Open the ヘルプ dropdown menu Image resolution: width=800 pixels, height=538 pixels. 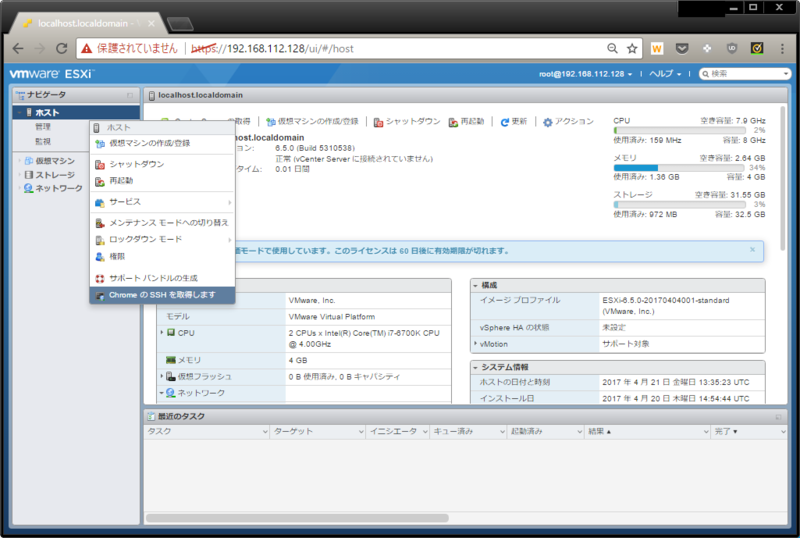click(665, 74)
